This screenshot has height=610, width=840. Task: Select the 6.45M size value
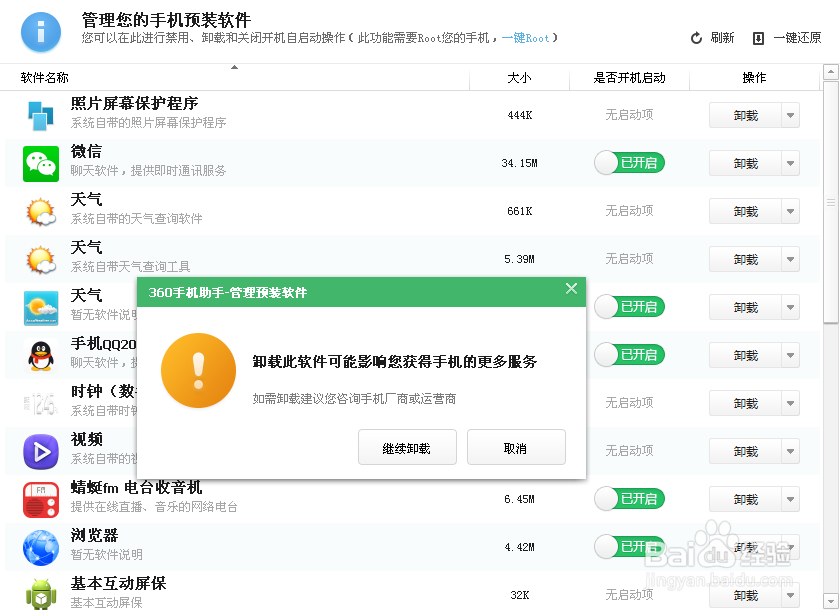click(x=519, y=499)
